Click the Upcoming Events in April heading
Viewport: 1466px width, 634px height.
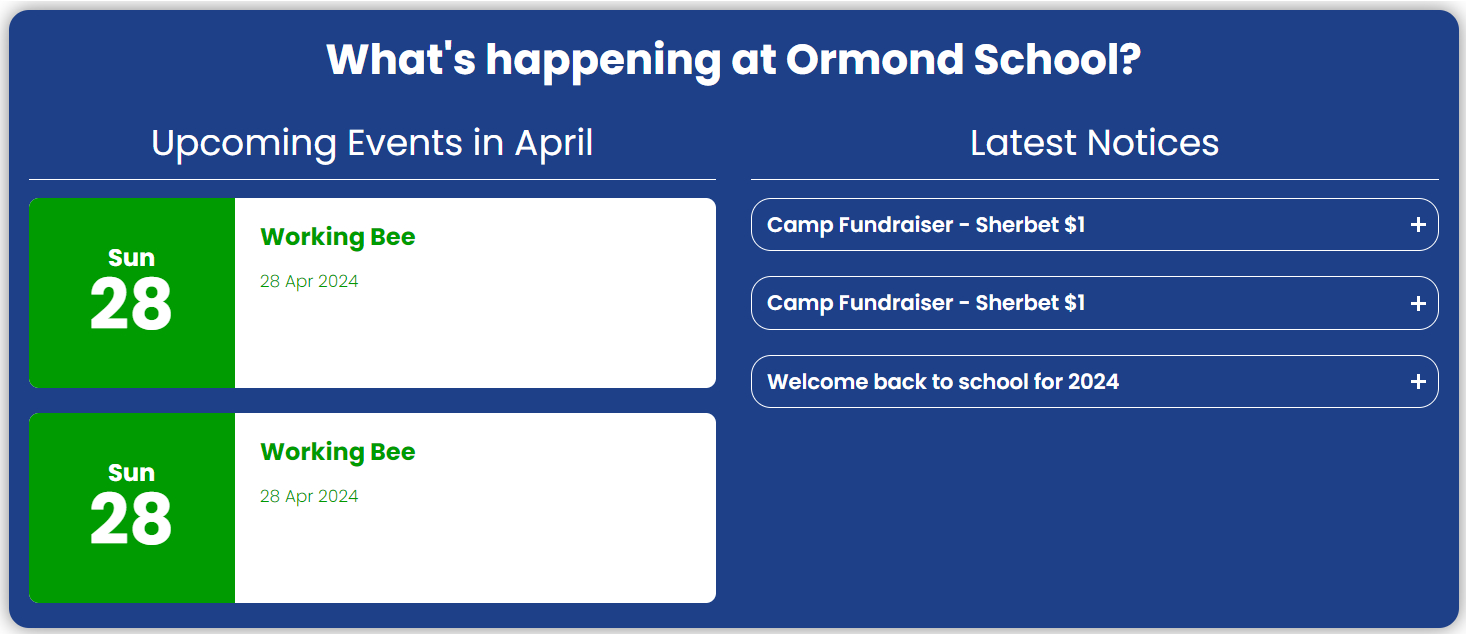pyautogui.click(x=372, y=143)
